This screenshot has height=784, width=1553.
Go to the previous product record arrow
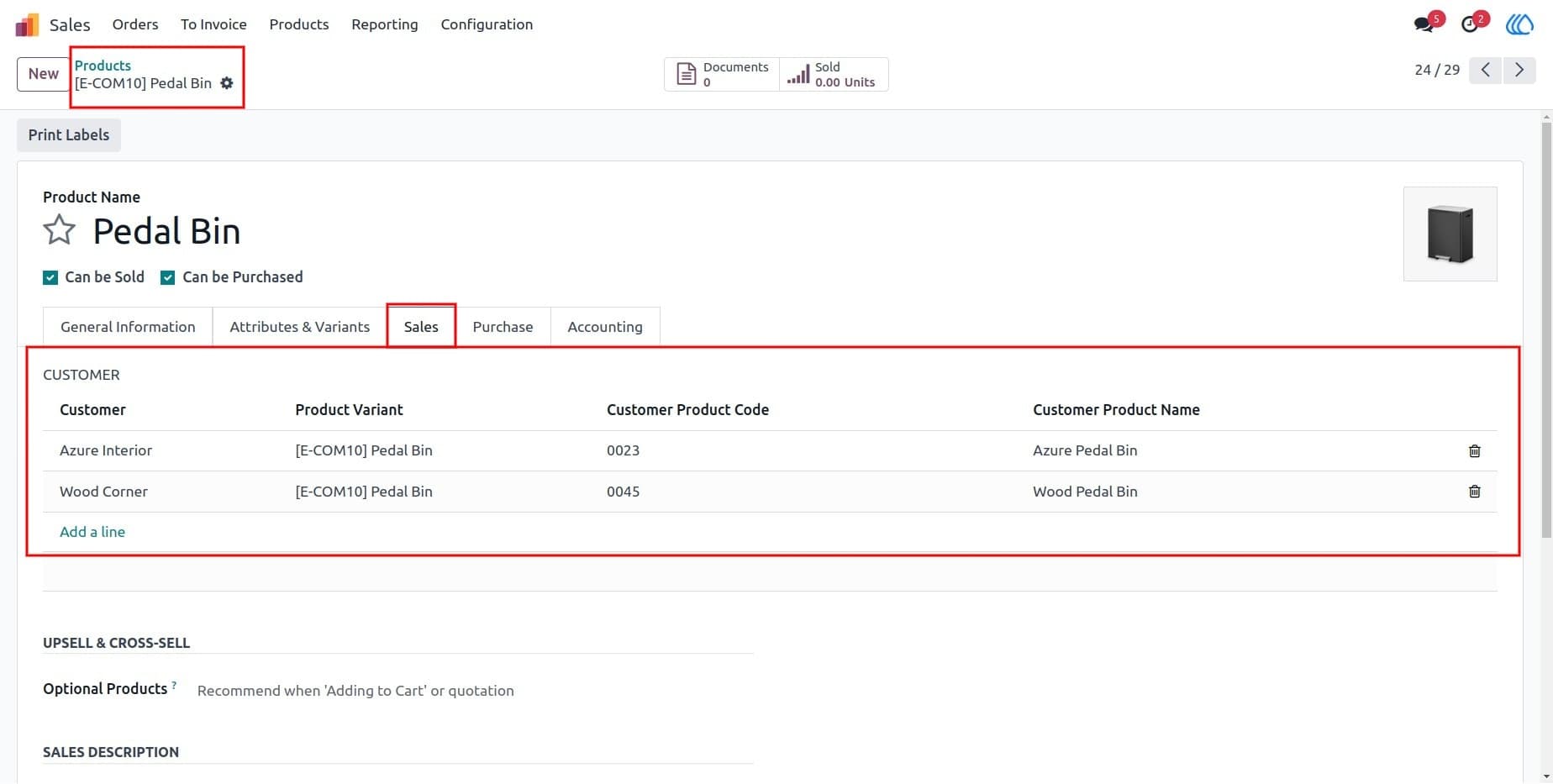point(1485,70)
